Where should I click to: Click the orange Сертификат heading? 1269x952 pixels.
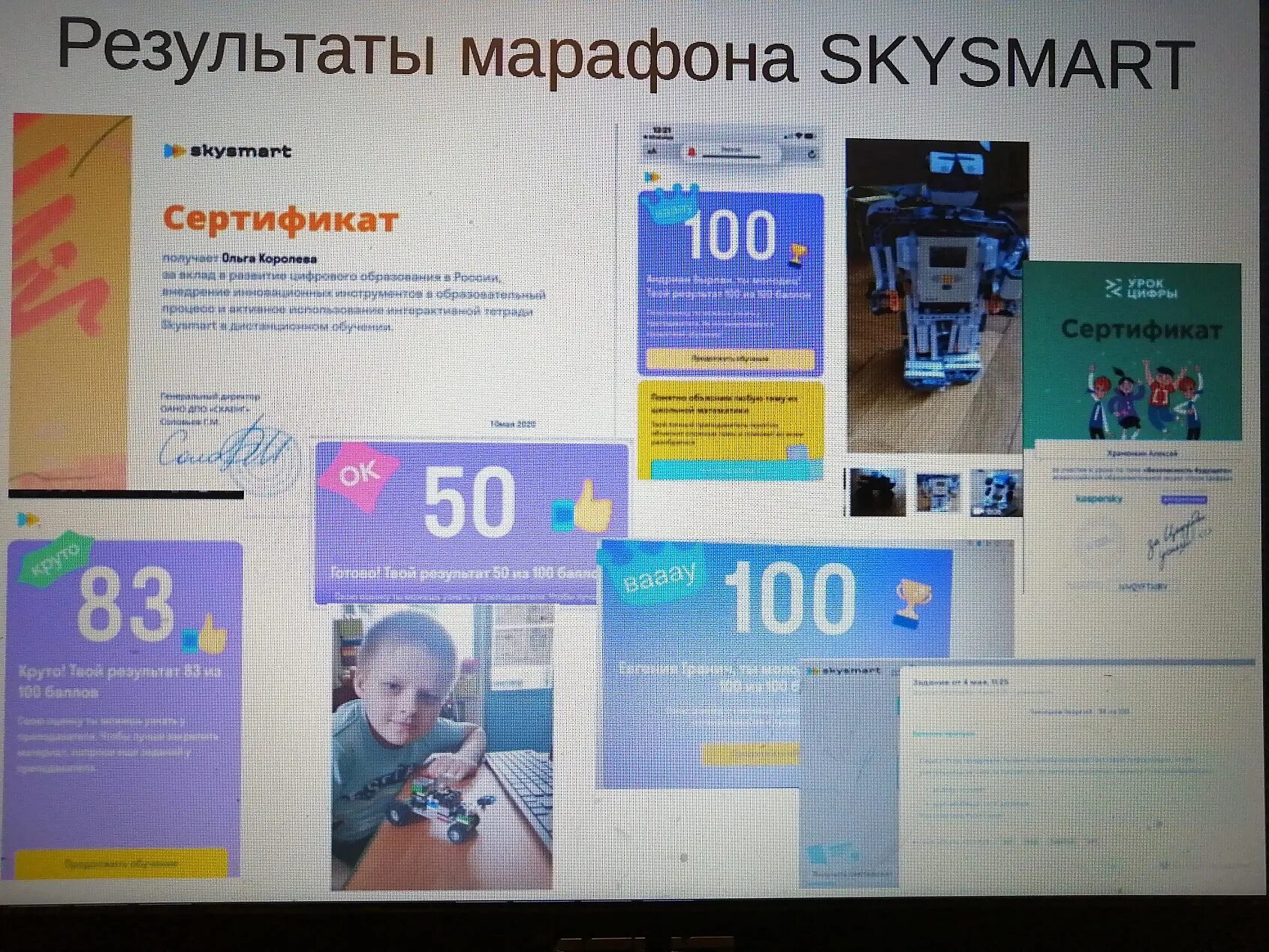point(280,219)
